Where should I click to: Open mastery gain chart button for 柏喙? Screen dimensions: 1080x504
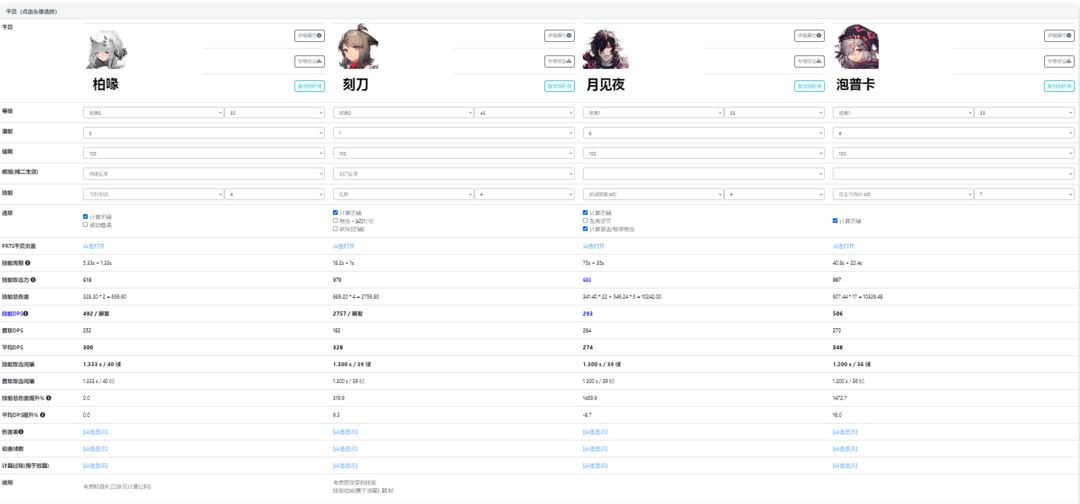click(309, 61)
